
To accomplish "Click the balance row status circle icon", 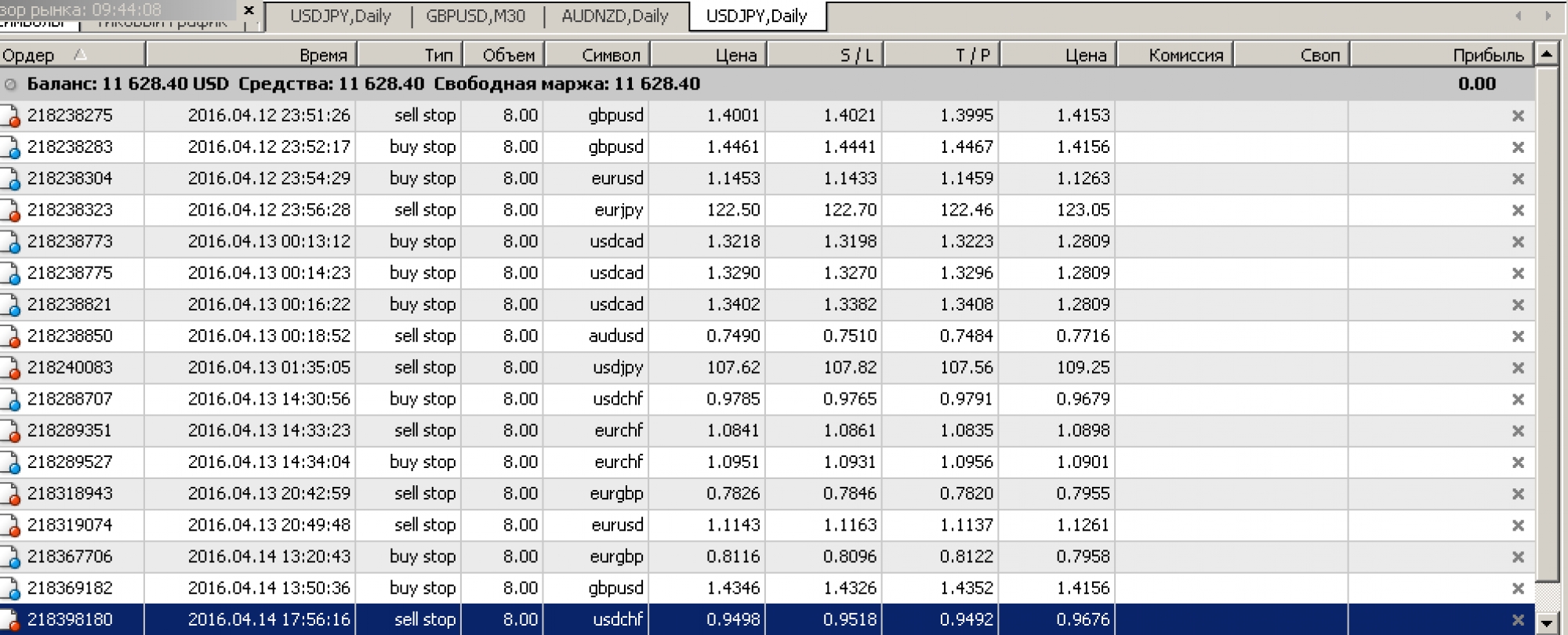I will 10,85.
